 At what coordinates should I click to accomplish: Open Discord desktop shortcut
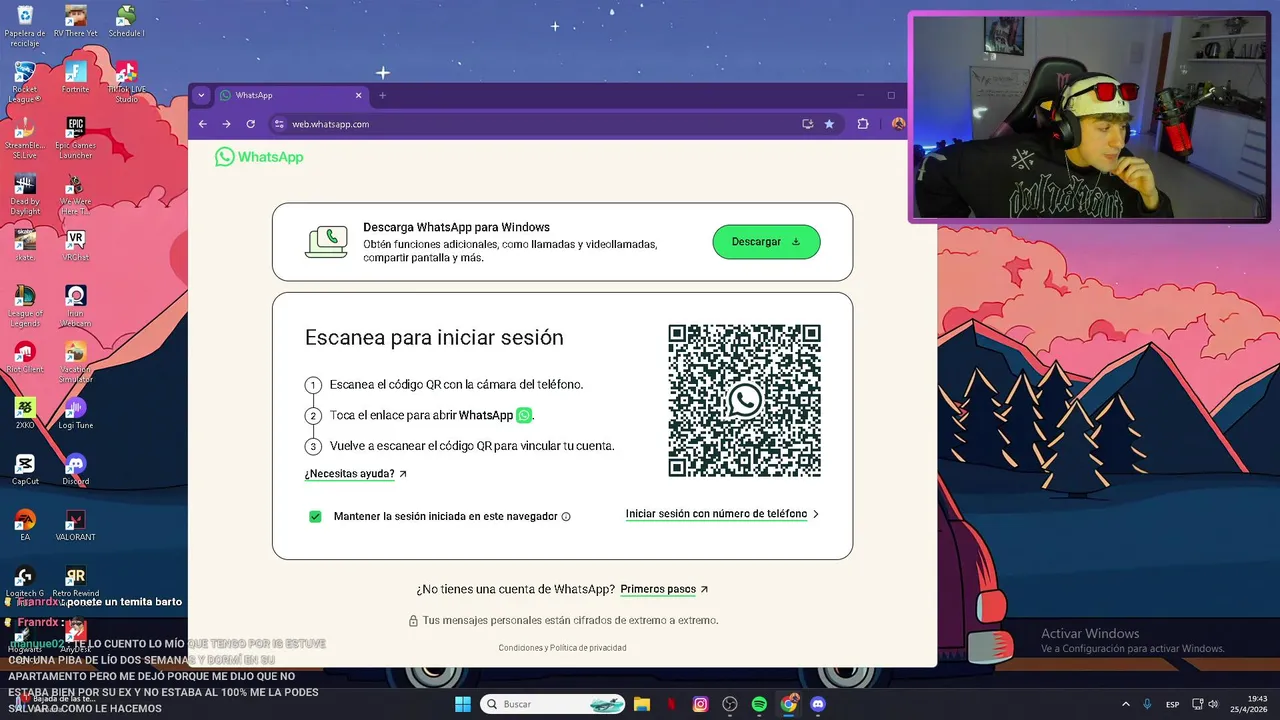tap(75, 469)
